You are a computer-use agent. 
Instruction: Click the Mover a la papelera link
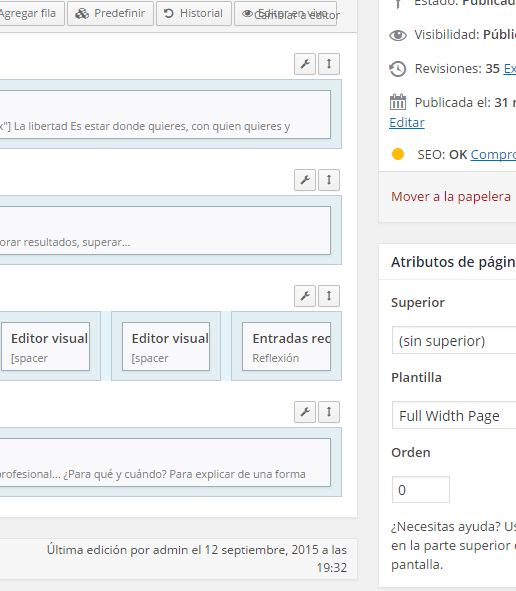coord(451,196)
